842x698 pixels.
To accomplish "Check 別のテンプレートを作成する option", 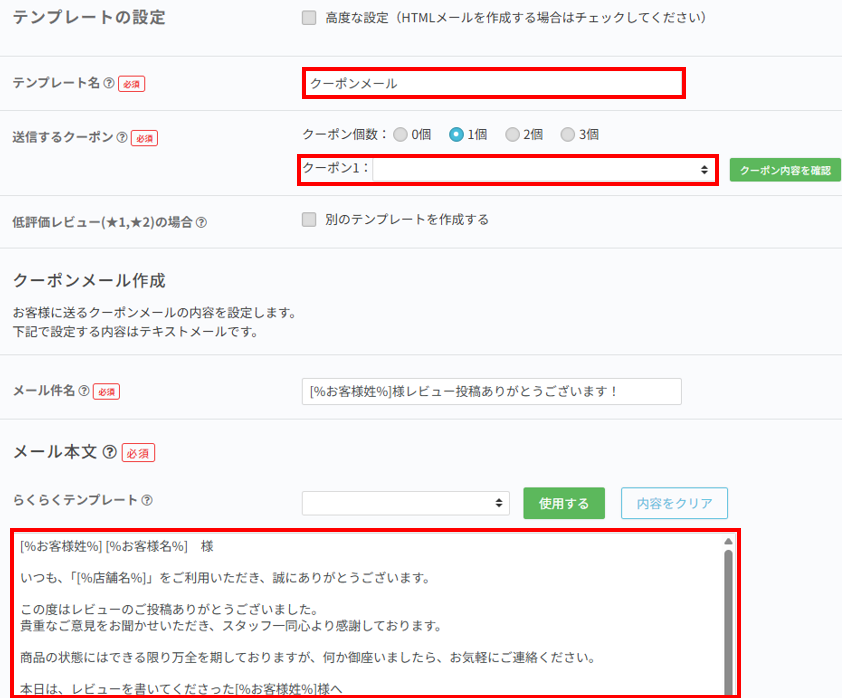I will click(x=309, y=219).
